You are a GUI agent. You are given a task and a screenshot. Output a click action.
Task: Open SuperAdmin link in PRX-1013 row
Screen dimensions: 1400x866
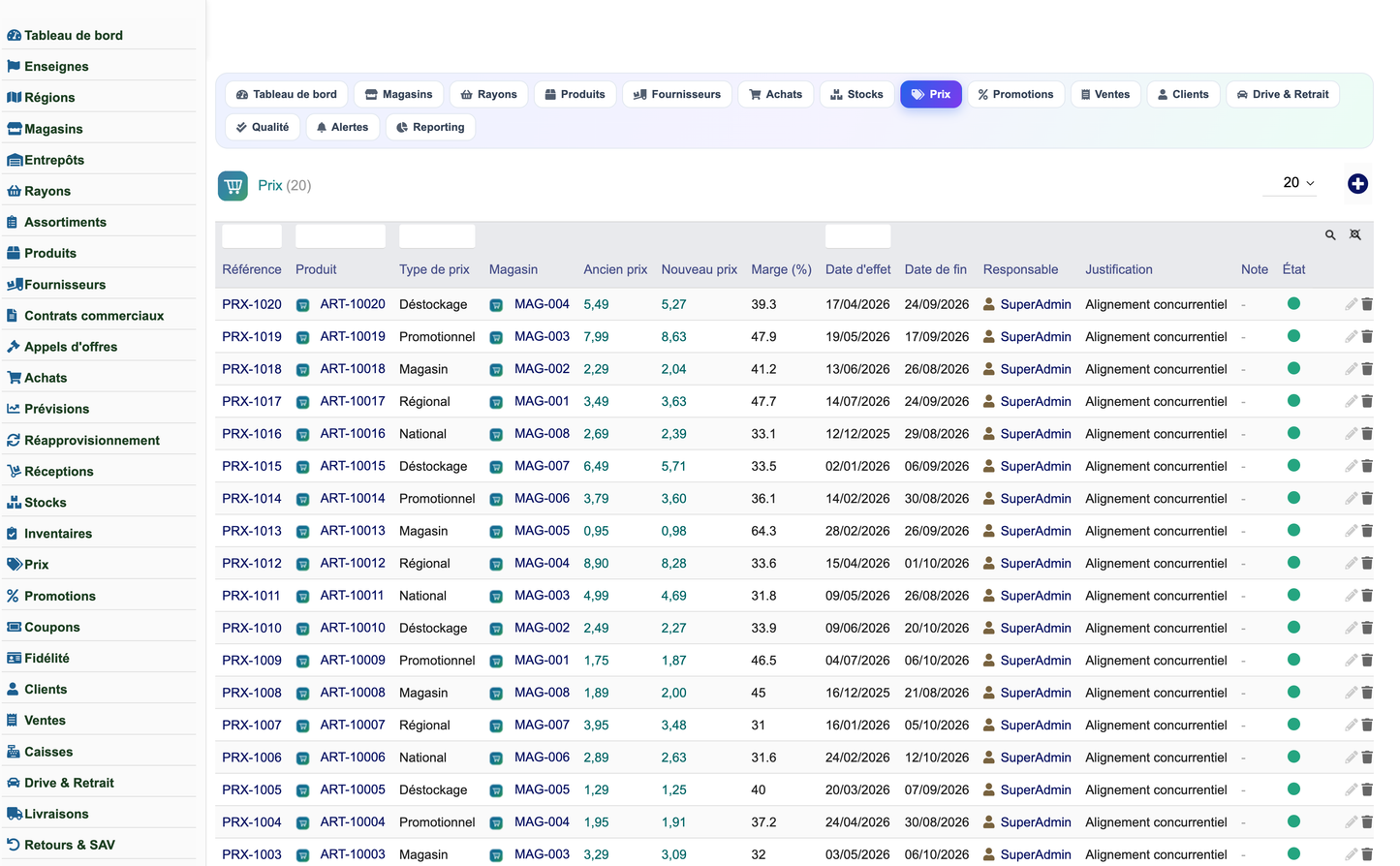click(1036, 531)
